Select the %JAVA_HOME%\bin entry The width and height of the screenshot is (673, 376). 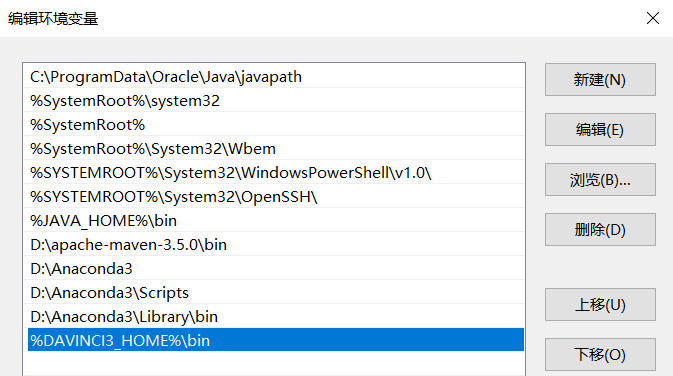point(276,221)
